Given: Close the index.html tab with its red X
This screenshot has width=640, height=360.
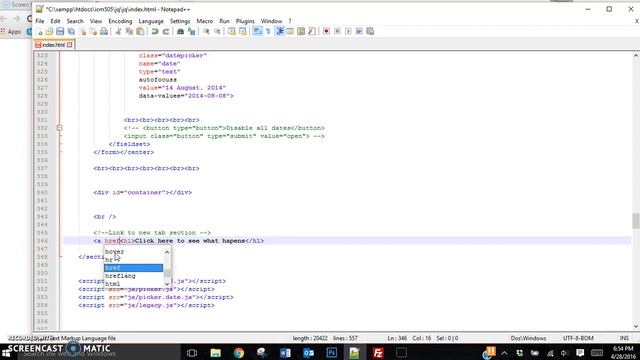Looking at the screenshot, I should 69,45.
